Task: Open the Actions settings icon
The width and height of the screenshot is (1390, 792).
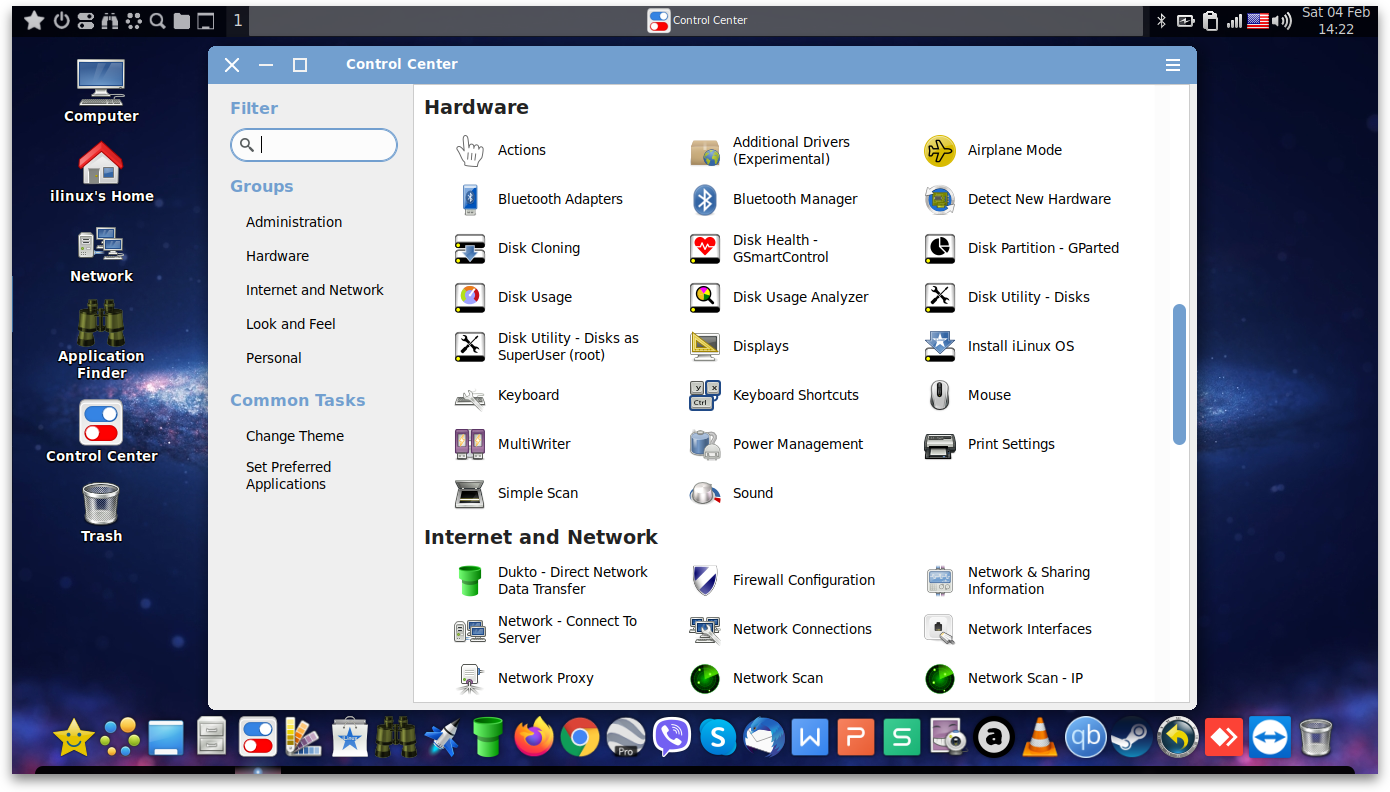Action: point(469,150)
